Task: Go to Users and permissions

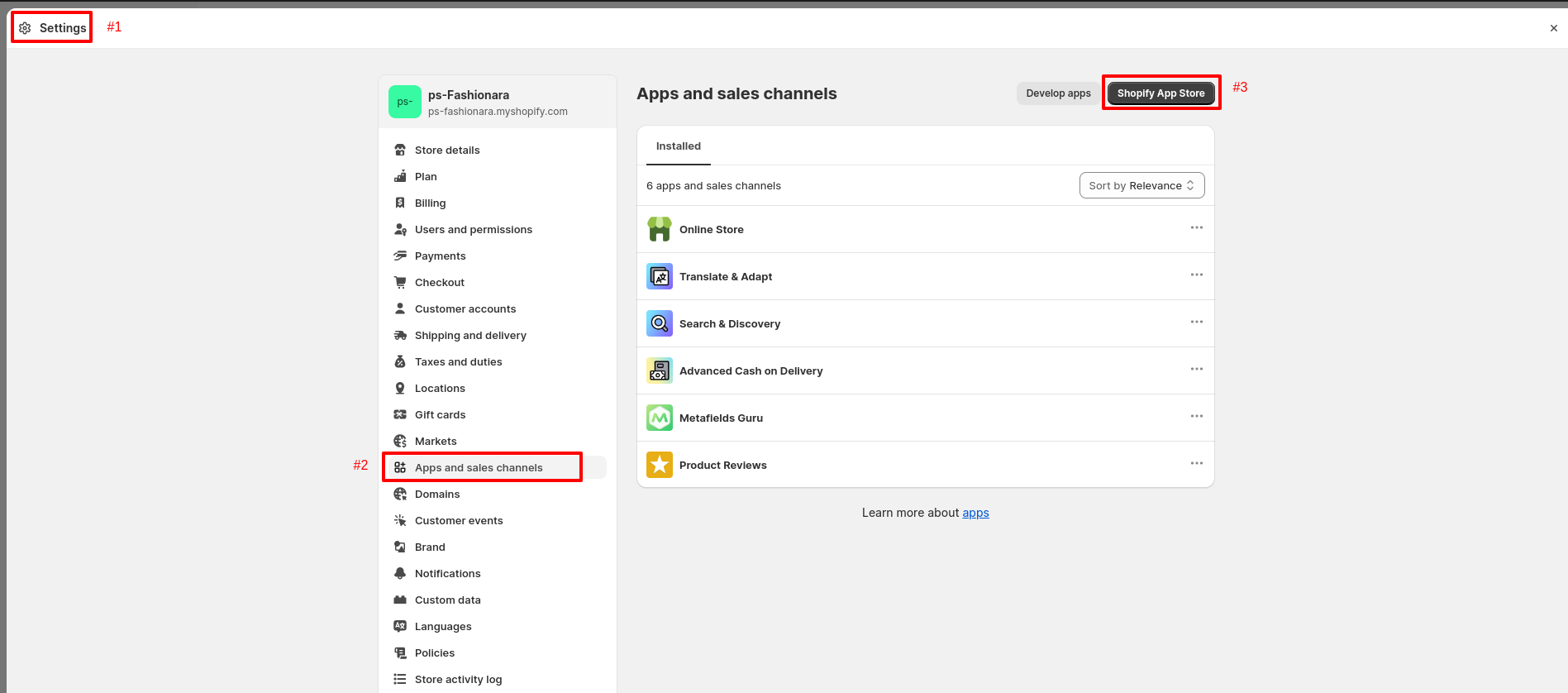Action: tap(498, 229)
